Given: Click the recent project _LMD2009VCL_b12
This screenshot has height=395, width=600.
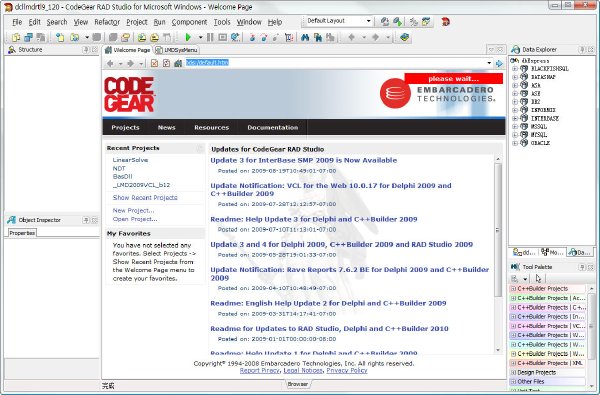Looking at the screenshot, I should 141,185.
